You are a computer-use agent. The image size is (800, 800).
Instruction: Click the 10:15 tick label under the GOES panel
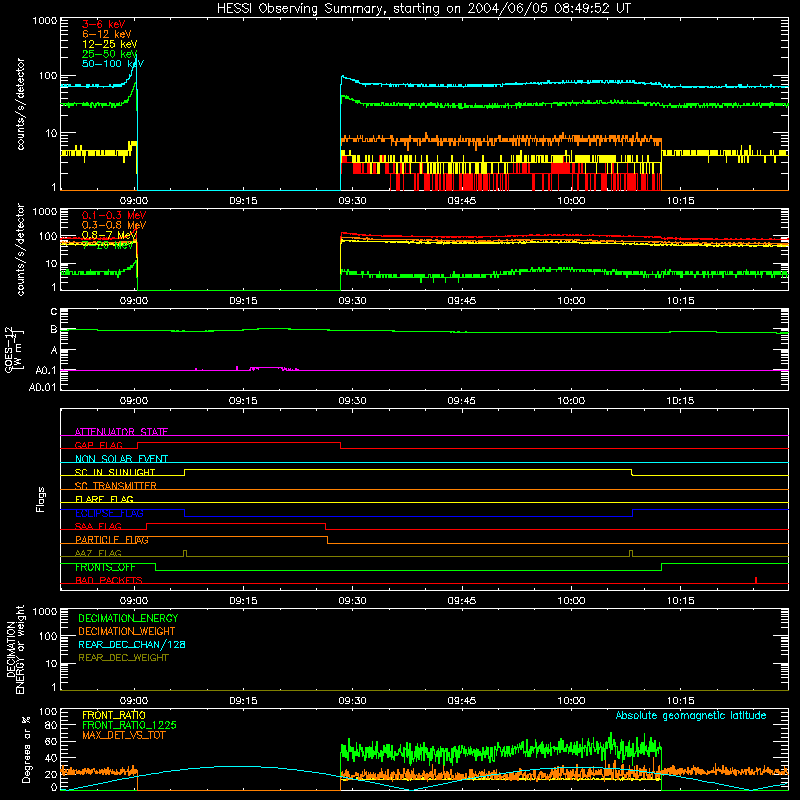click(x=680, y=401)
